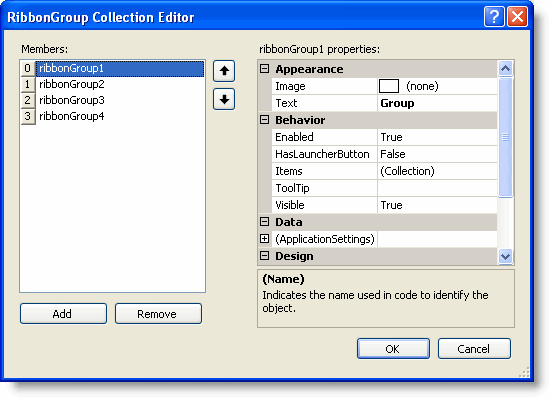Image resolution: width=550 pixels, height=398 pixels.
Task: Select the HasLauncherButton property name
Action: (x=322, y=154)
